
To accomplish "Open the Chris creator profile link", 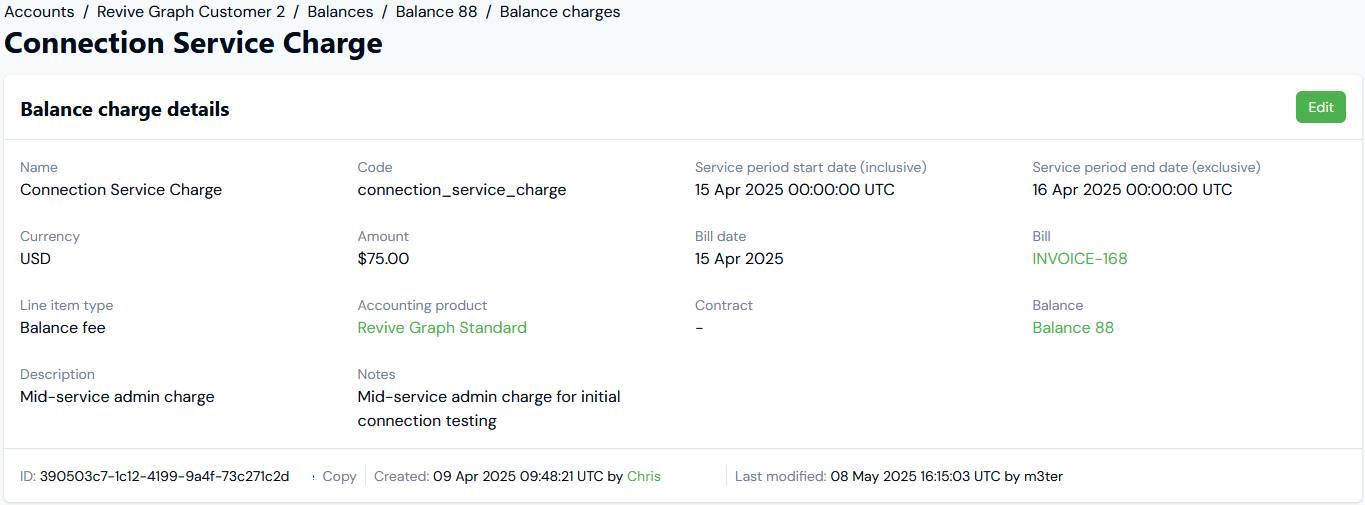I will tap(644, 476).
